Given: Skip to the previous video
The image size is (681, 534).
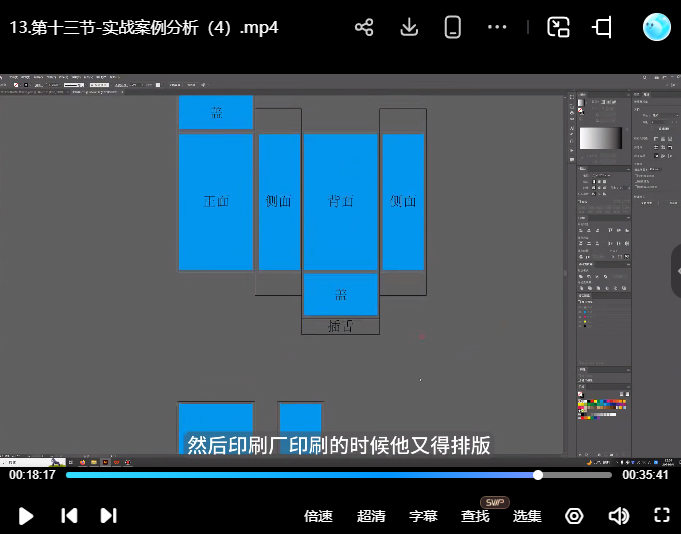Looking at the screenshot, I should pyautogui.click(x=69, y=516).
